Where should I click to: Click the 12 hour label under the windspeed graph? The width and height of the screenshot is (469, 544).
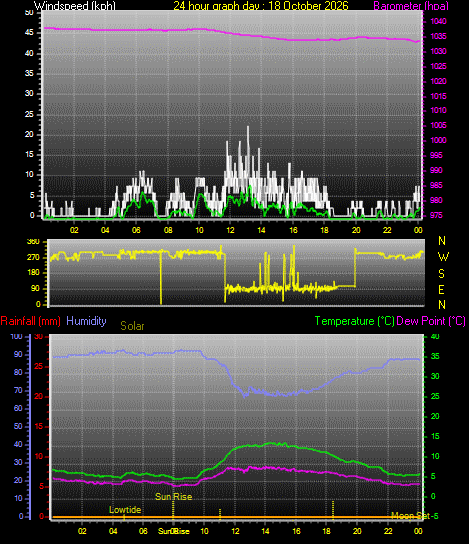pyautogui.click(x=230, y=230)
